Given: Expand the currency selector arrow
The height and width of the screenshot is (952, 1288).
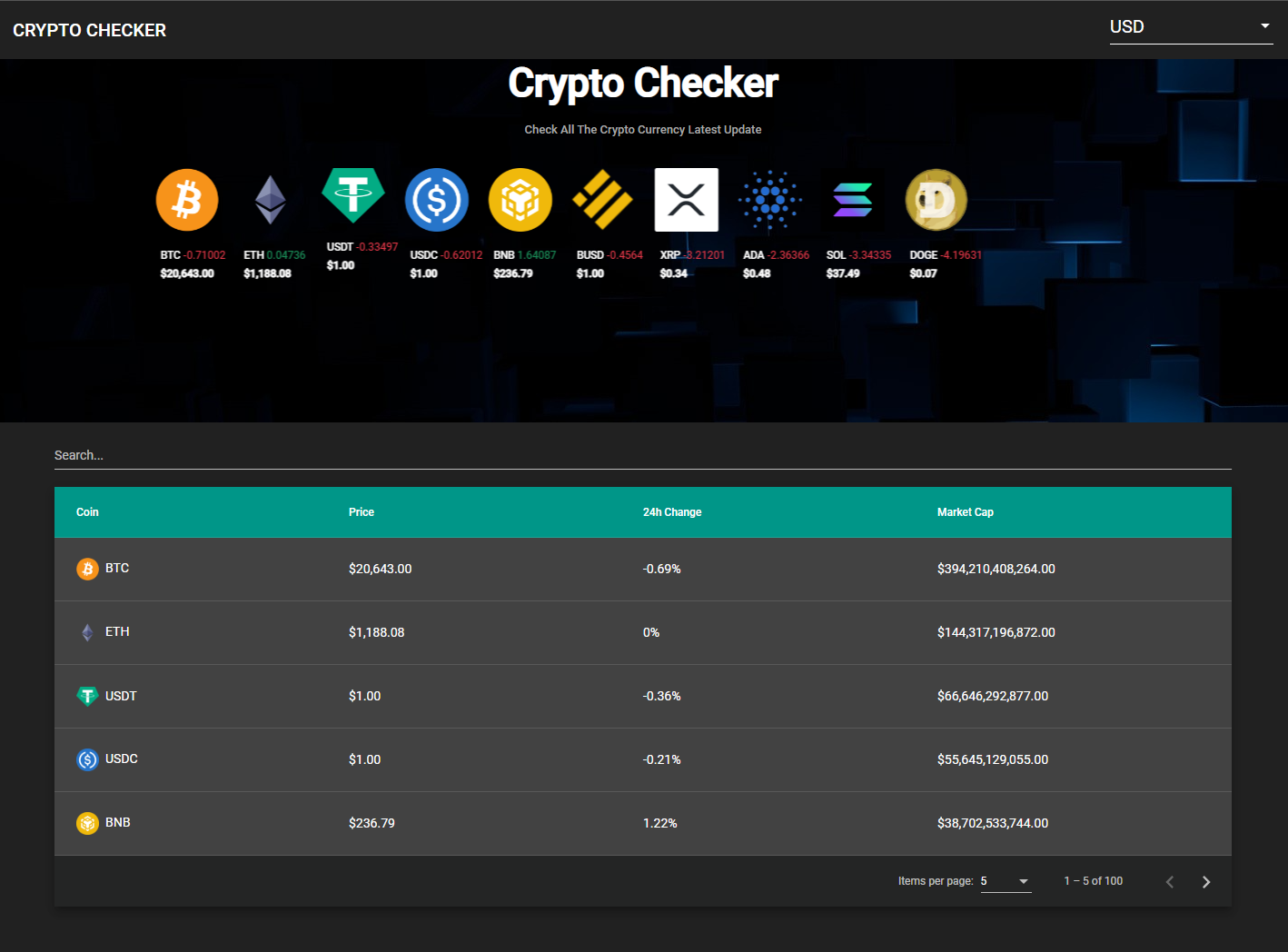Looking at the screenshot, I should (1266, 26).
